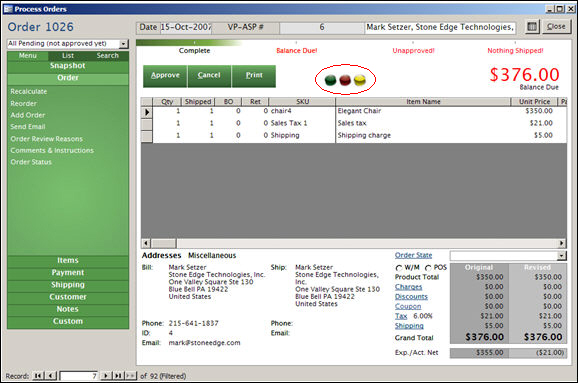Screen dimensions: 578x383
Task: Switch to the Search tab
Action: coord(108,56)
